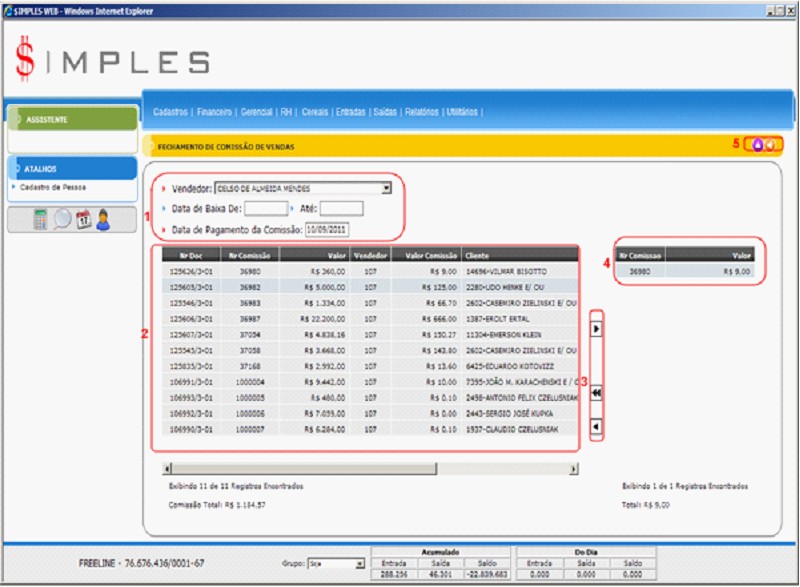Open the calendar shortcut icon
The width and height of the screenshot is (800, 587).
tap(83, 220)
